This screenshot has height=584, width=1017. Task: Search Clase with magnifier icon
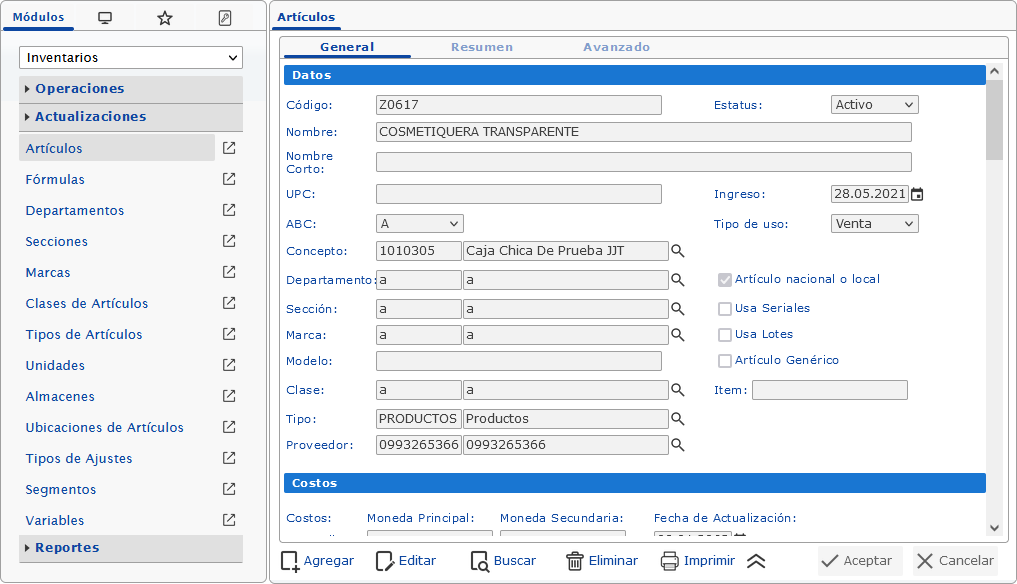tap(678, 390)
